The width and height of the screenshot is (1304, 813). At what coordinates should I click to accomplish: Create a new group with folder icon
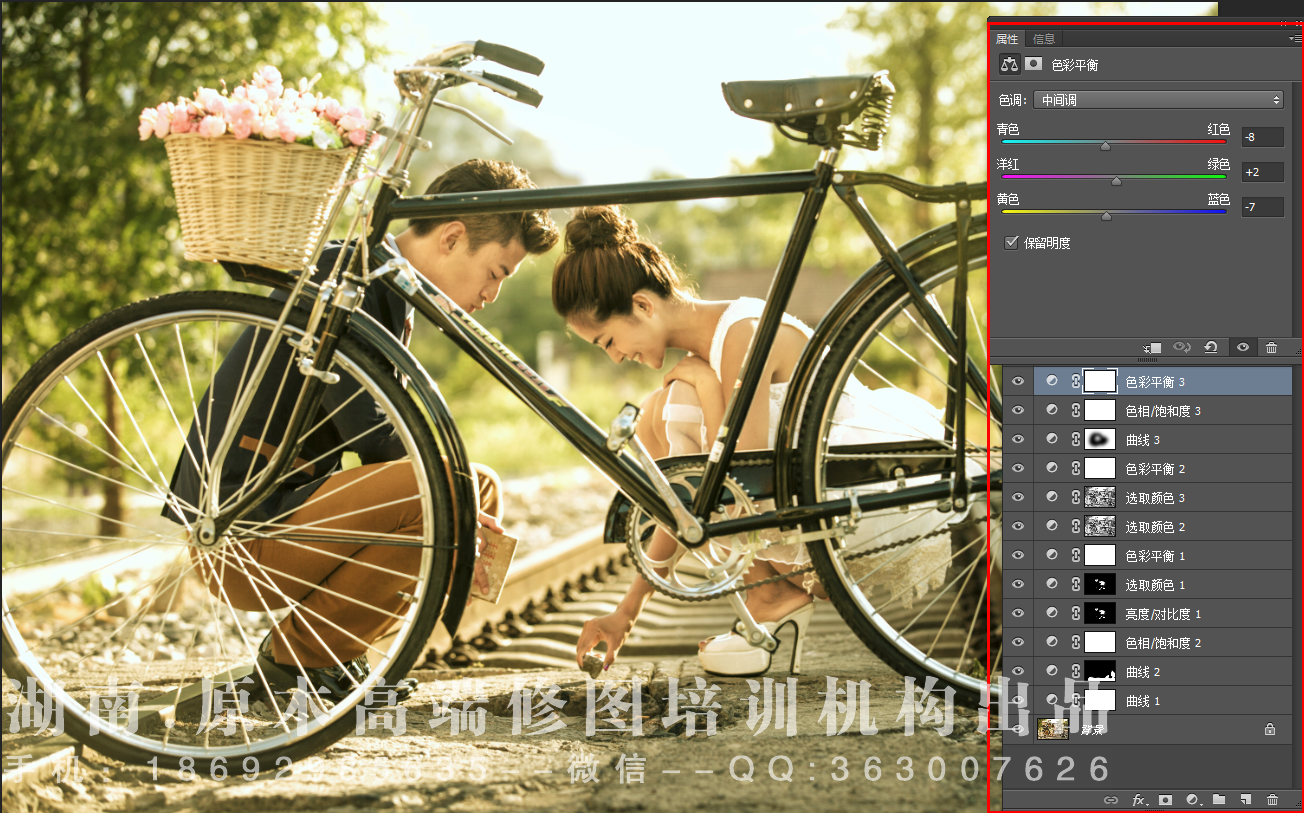pyautogui.click(x=1218, y=800)
